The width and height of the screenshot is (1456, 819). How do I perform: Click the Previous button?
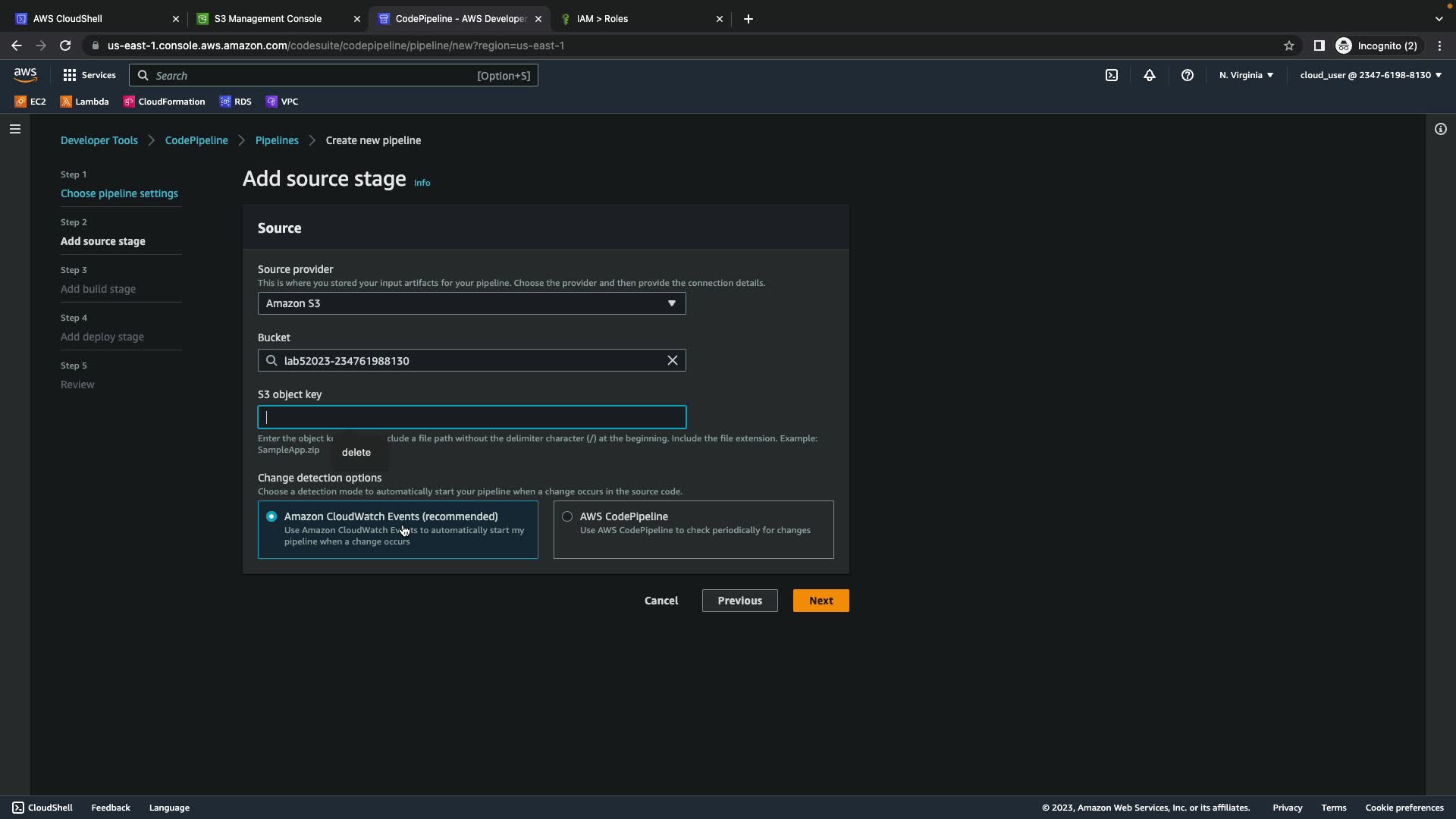[x=739, y=601]
